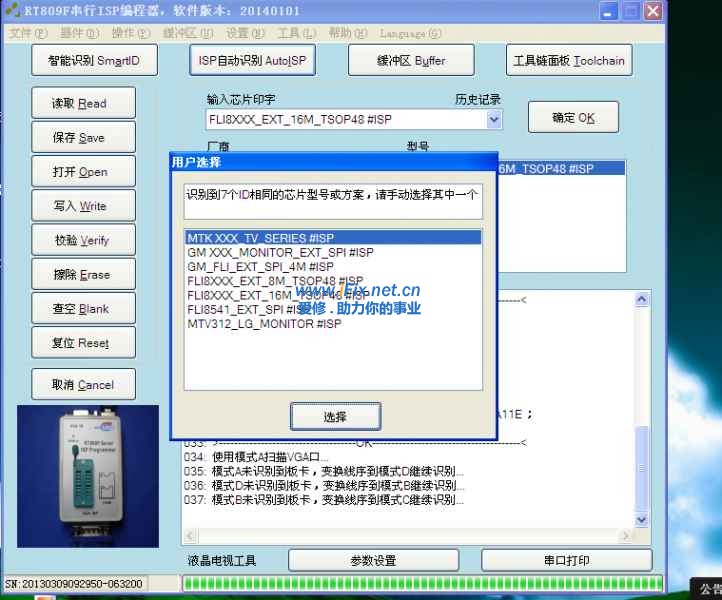Open the 操作 menu
The height and width of the screenshot is (600, 722).
pyautogui.click(x=131, y=33)
